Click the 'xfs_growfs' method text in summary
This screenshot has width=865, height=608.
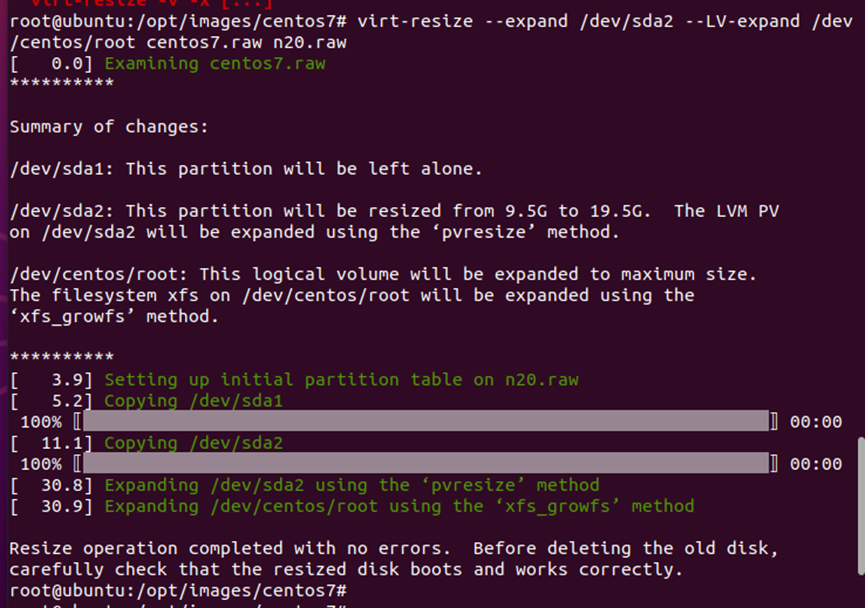point(72,317)
